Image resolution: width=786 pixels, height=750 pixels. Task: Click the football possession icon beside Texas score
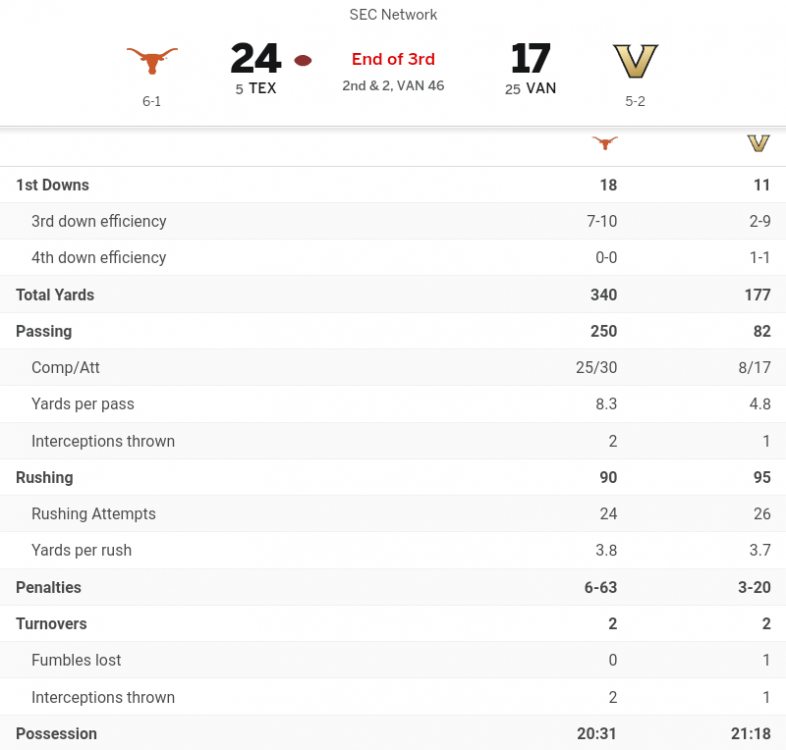[x=303, y=60]
